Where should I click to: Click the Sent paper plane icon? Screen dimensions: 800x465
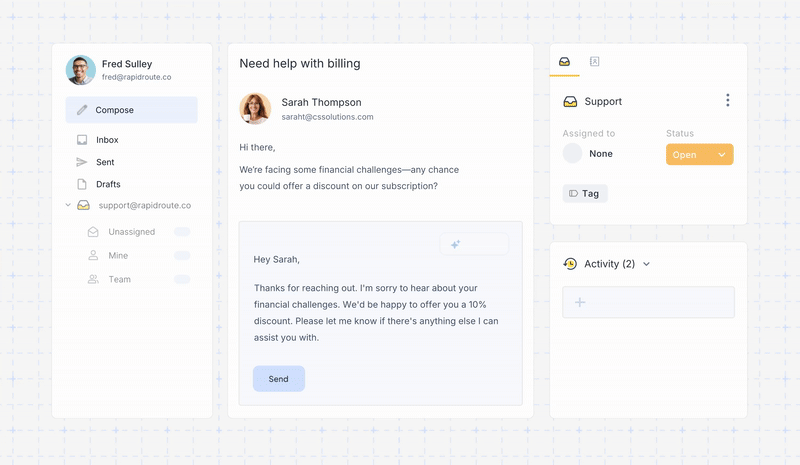(82, 162)
